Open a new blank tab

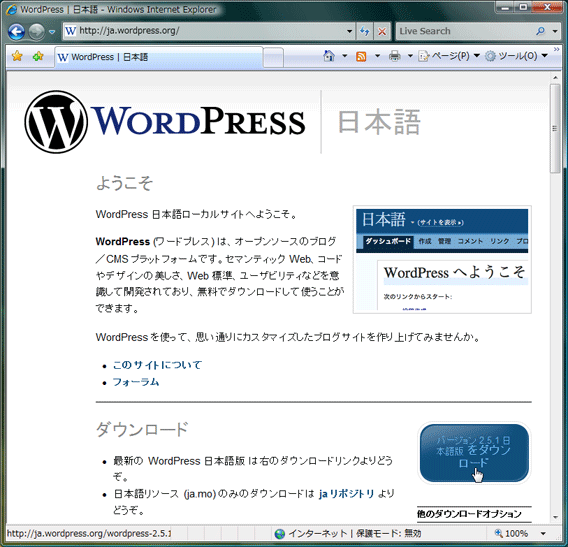pos(273,58)
